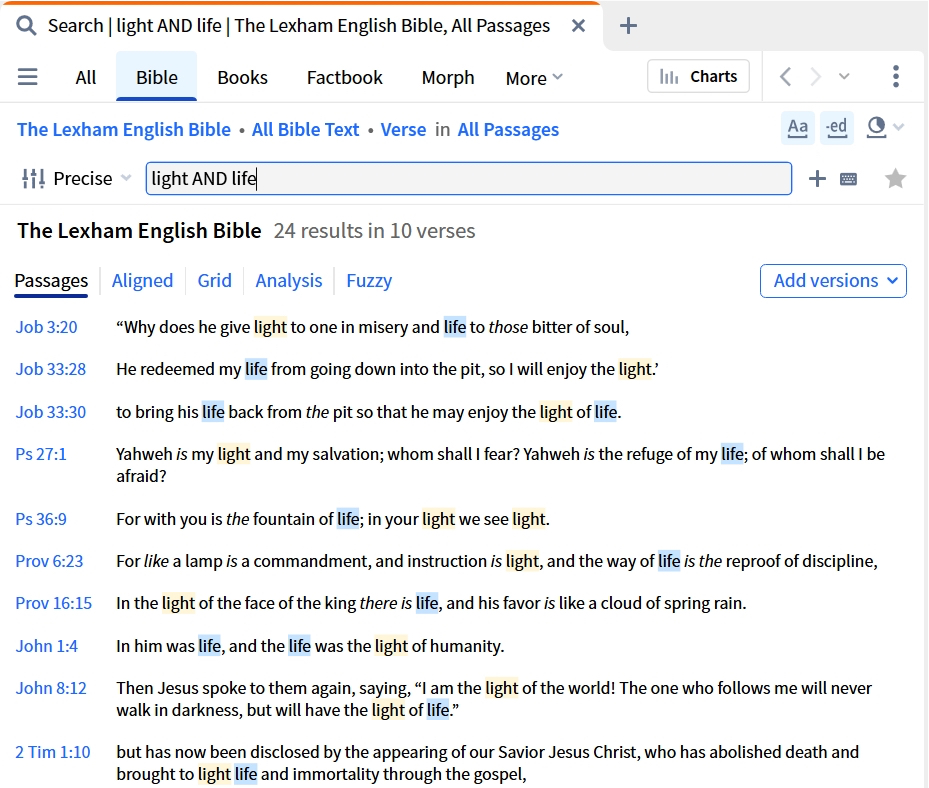Viewport: 929px width, 788px height.
Task: Open Ps 36:9 reference
Action: coord(41,519)
